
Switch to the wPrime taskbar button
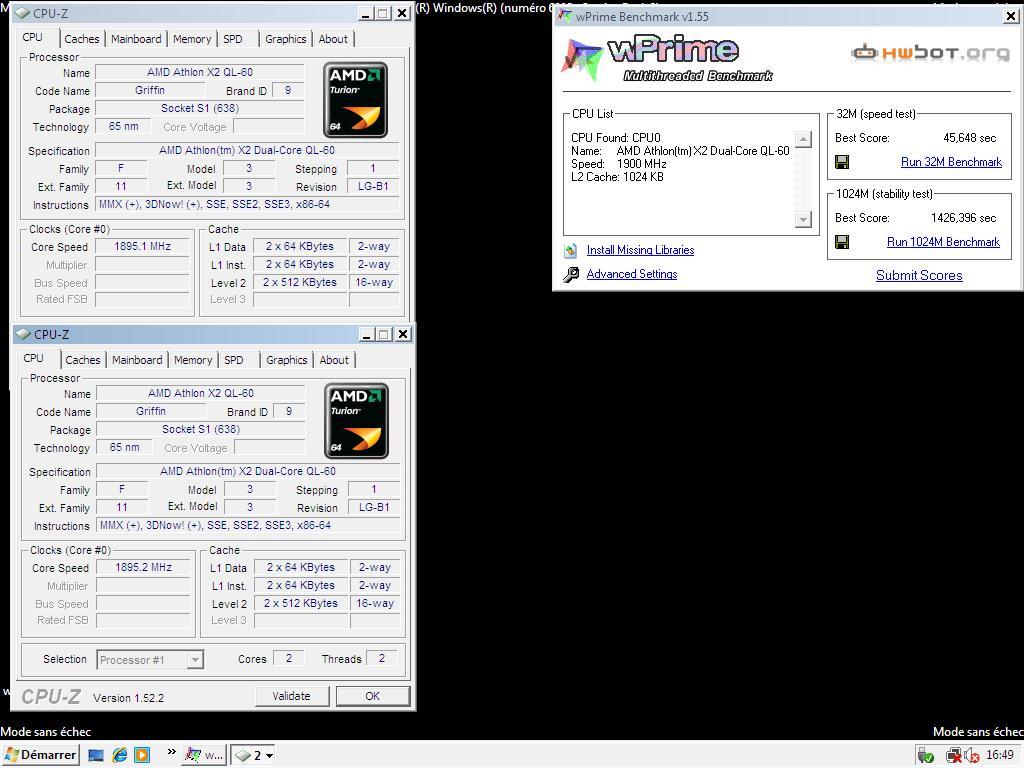tap(204, 756)
